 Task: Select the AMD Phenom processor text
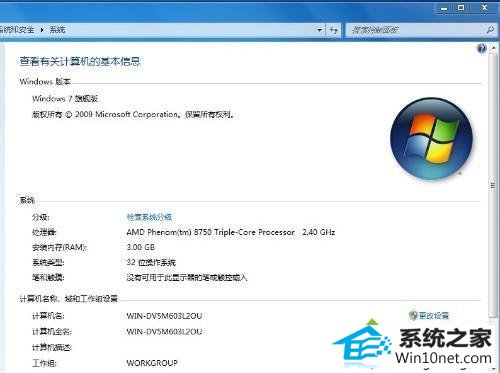coord(231,232)
